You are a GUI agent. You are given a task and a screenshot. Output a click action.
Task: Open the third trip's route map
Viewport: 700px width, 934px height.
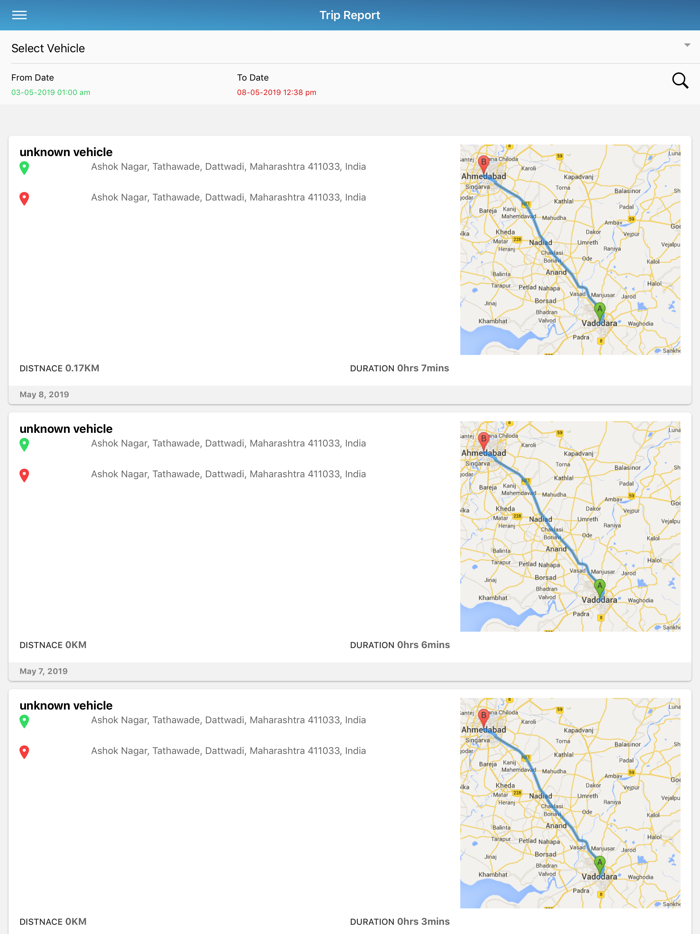570,803
